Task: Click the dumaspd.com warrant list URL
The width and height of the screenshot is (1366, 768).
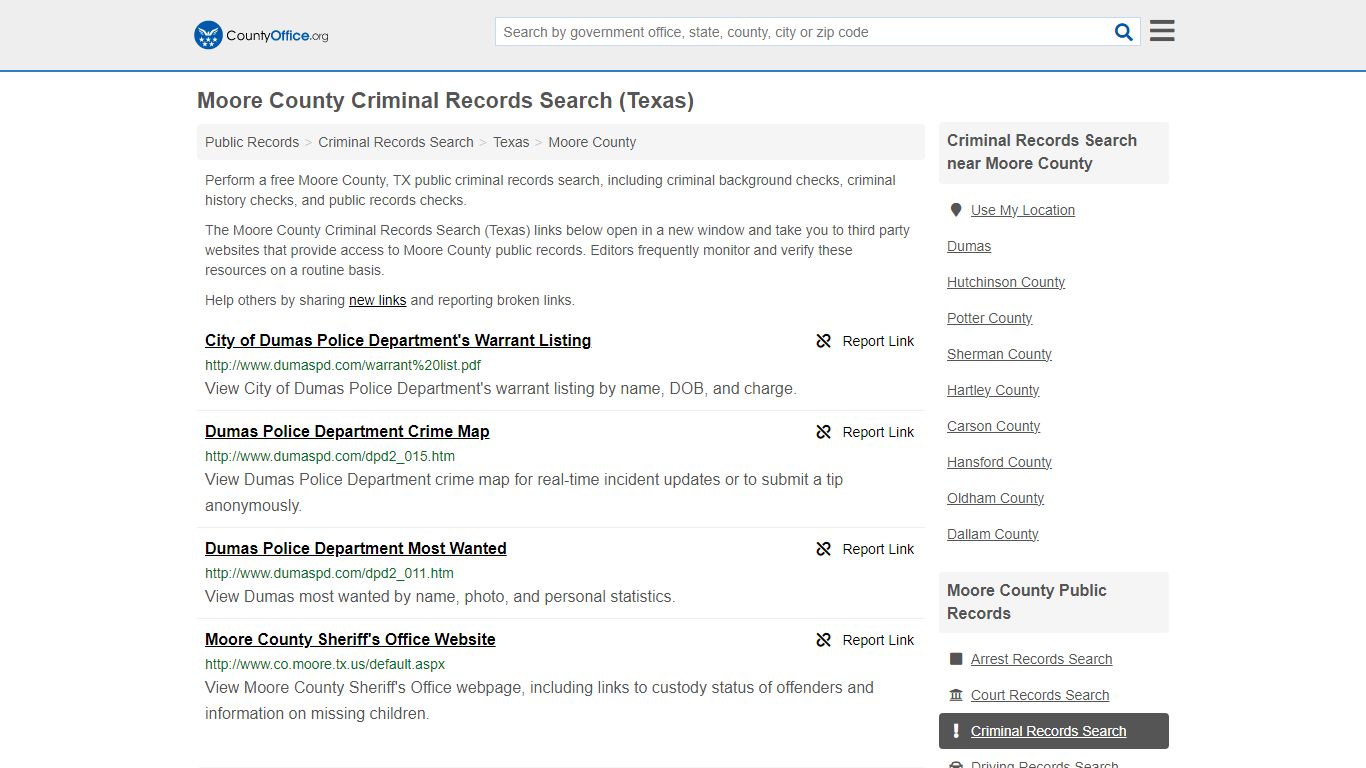Action: (343, 365)
